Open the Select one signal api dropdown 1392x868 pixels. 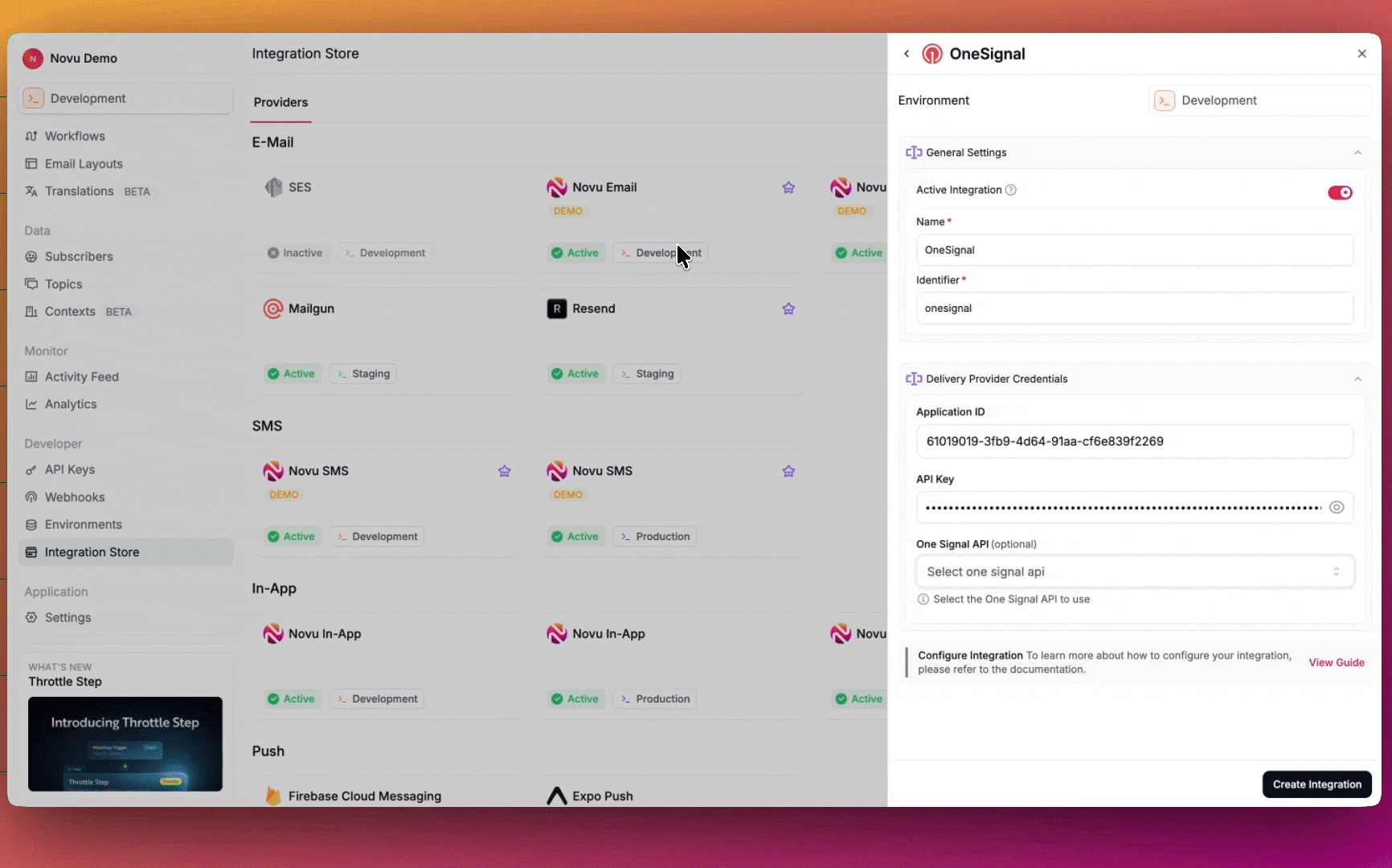point(1133,571)
